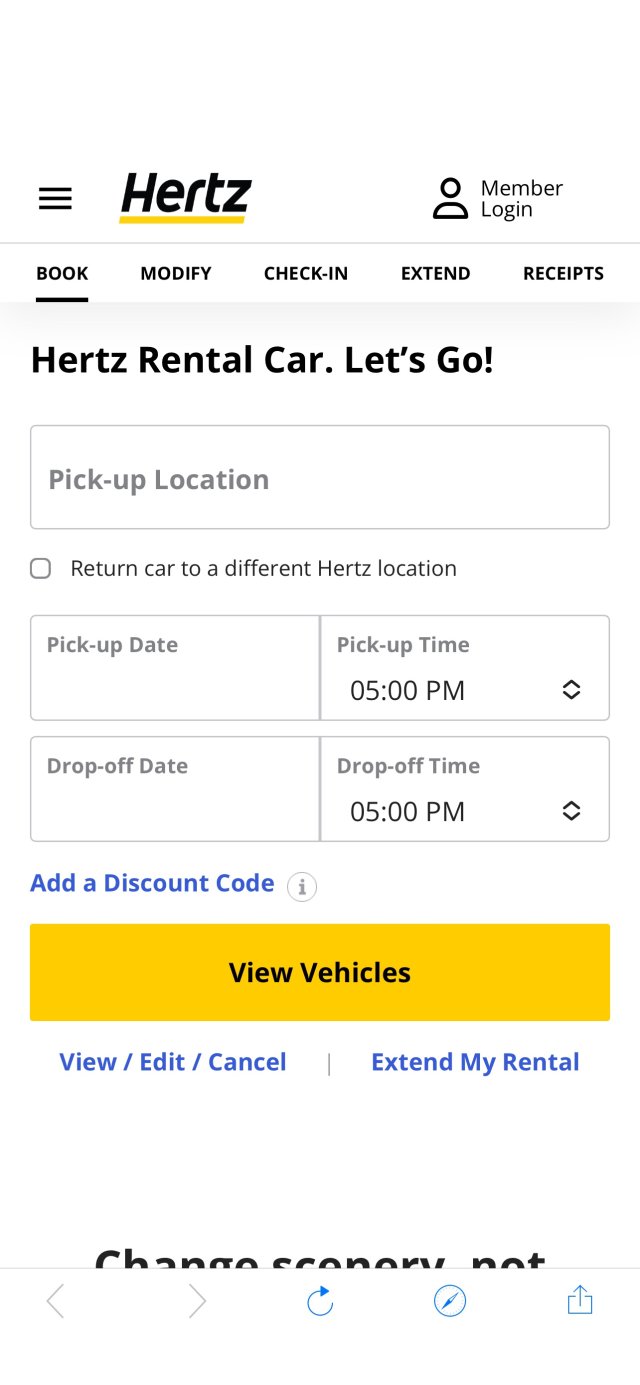This screenshot has width=640, height=1385.
Task: Open the browser share sheet icon
Action: (x=579, y=1300)
